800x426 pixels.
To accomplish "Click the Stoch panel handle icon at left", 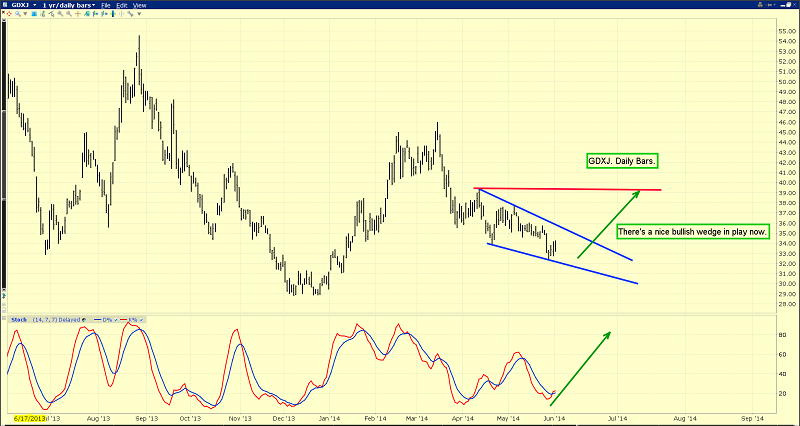I will (x=4, y=318).
